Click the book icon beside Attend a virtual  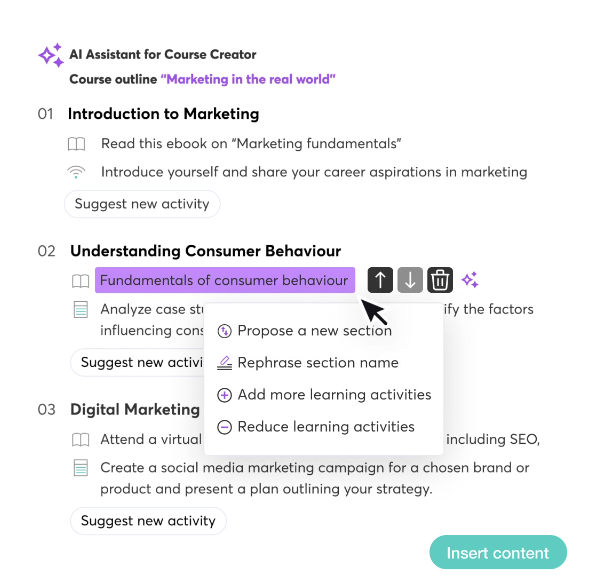click(x=80, y=440)
